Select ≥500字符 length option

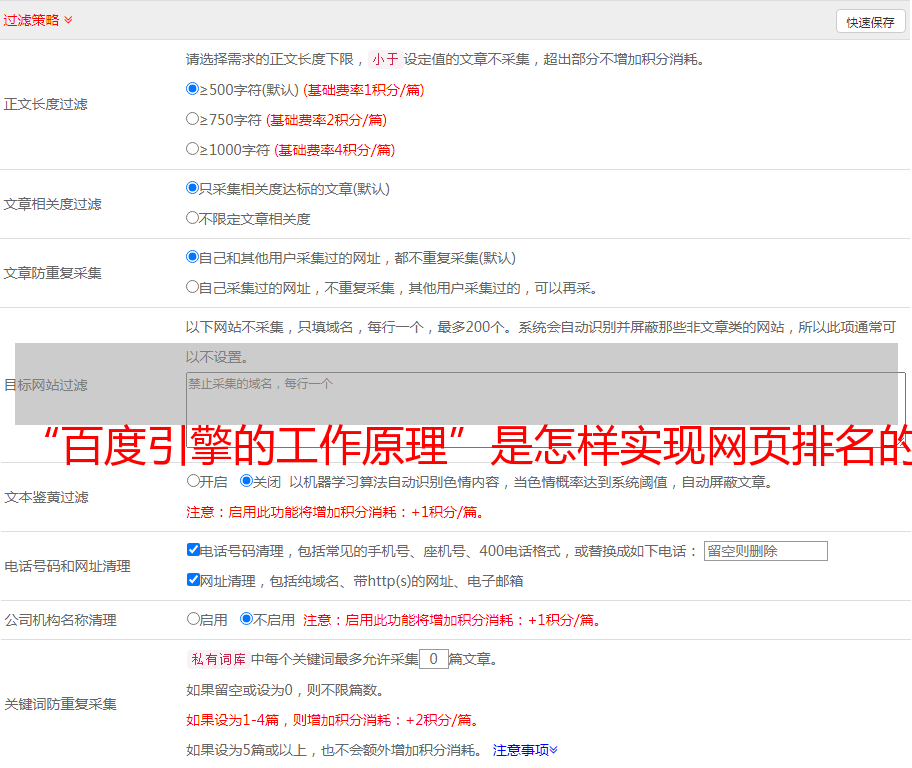[x=193, y=89]
